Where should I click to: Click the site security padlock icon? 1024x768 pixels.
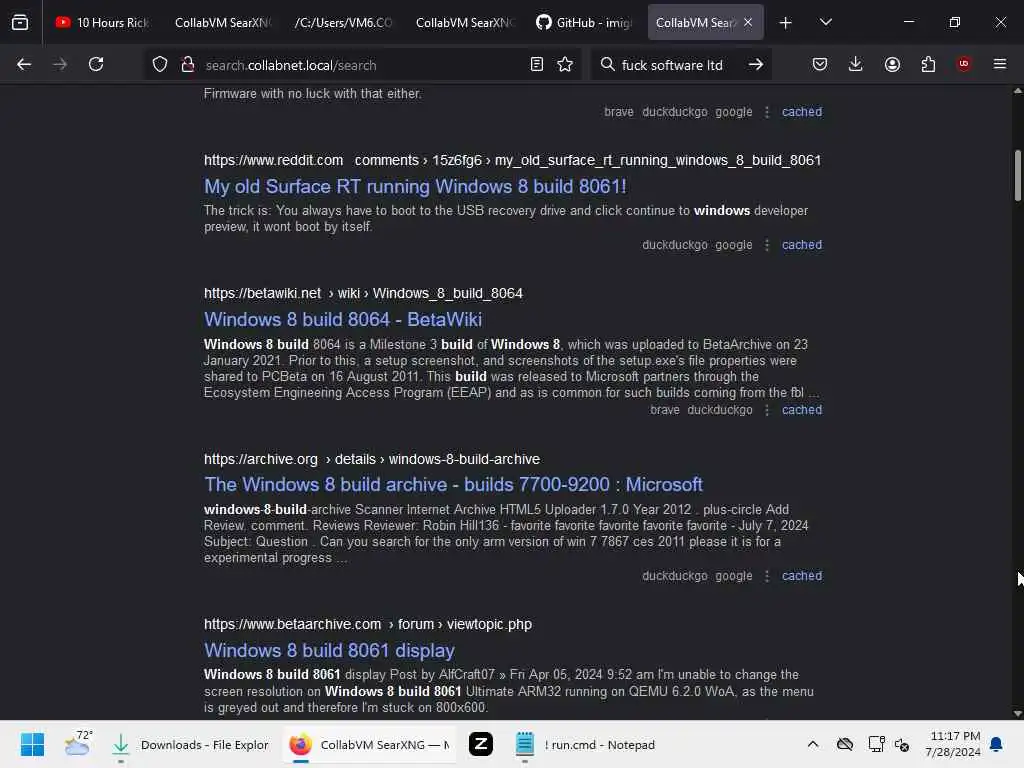187,64
